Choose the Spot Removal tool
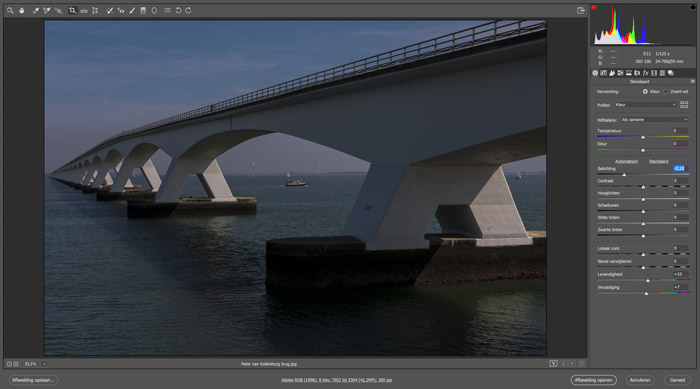Screen dimensions: 700x389 click(x=109, y=10)
